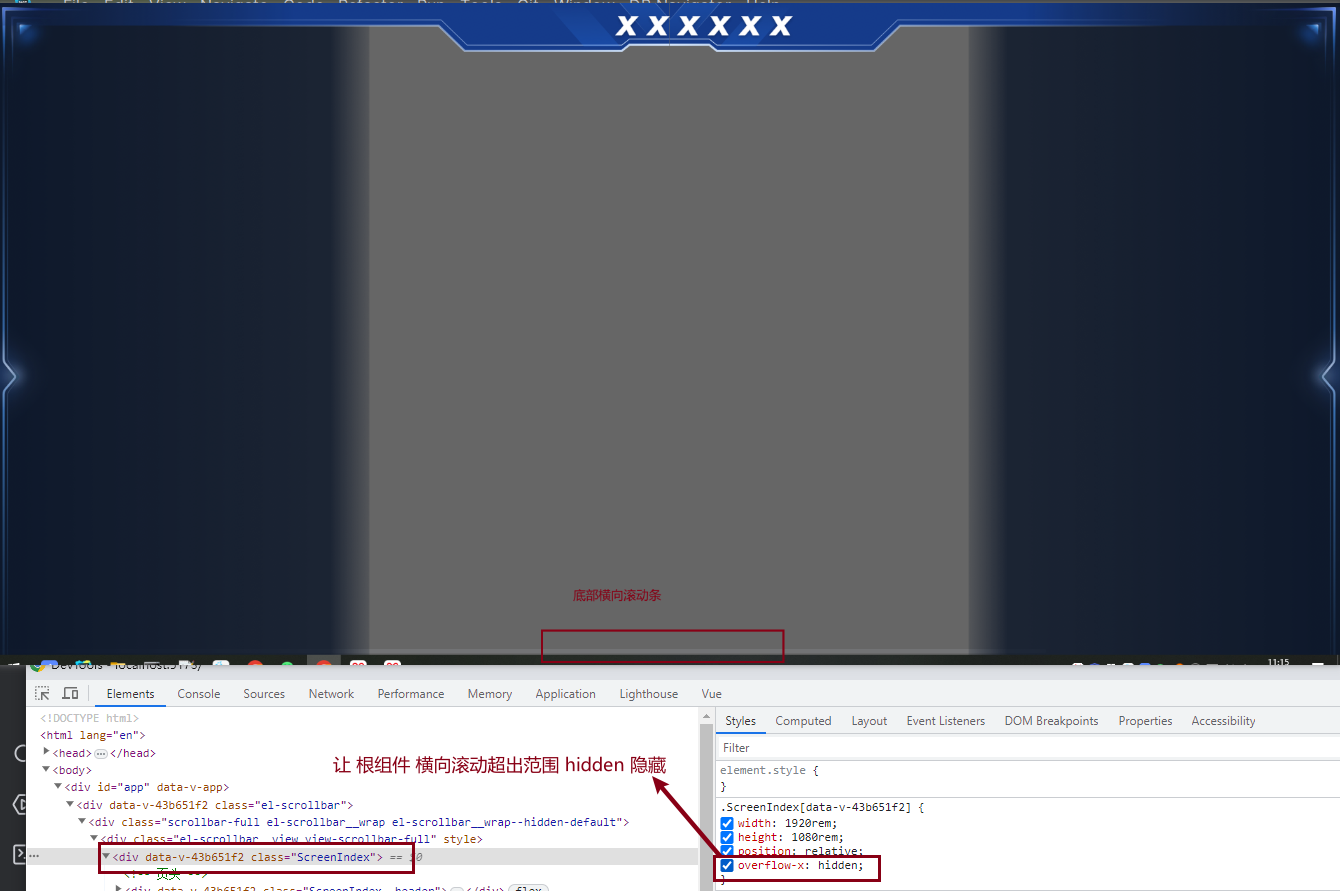Viewport: 1340px width, 891px height.
Task: Select the Styles sidebar tab
Action: pos(741,721)
